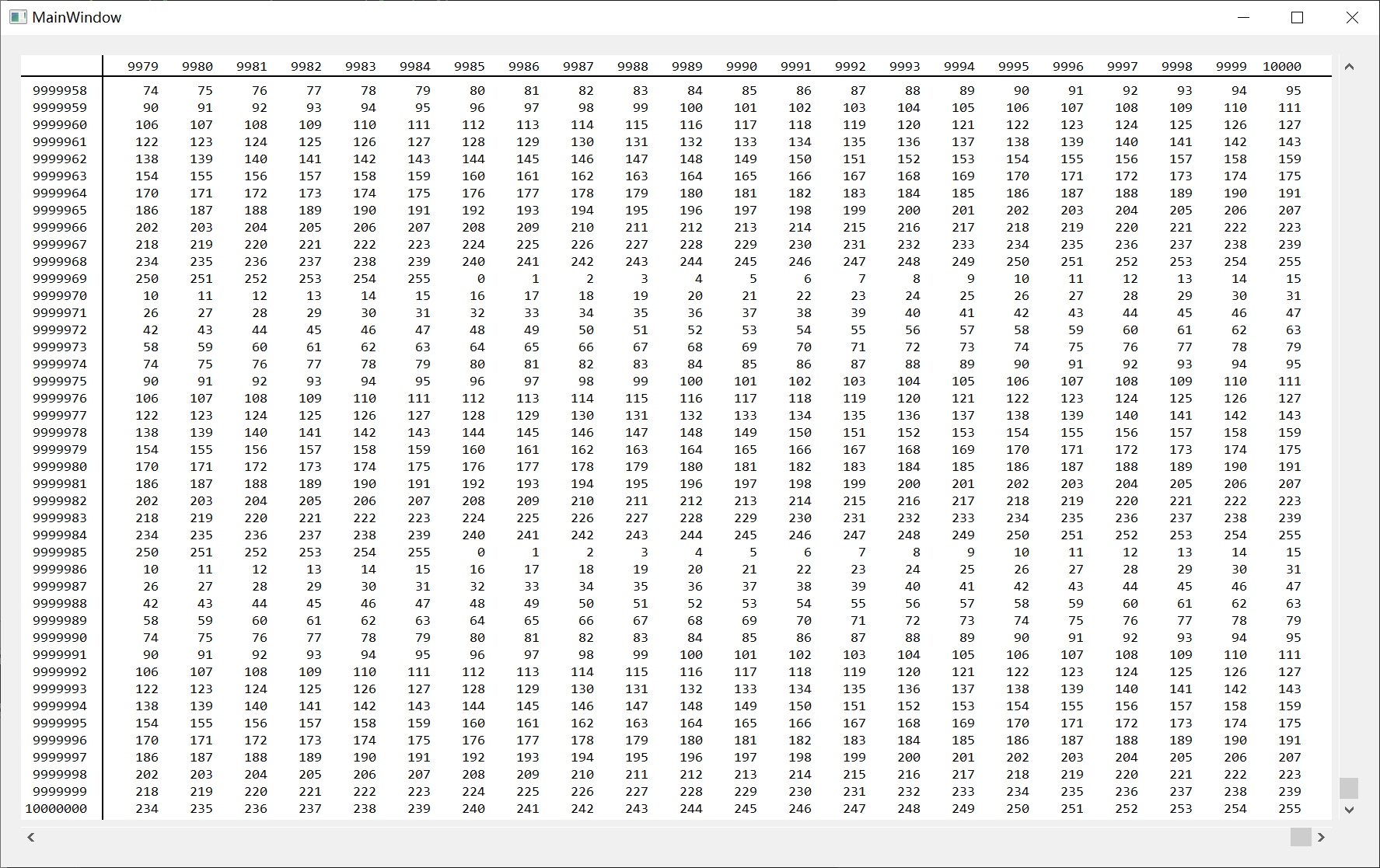
Task: Select row header 9999958
Action: pos(60,91)
